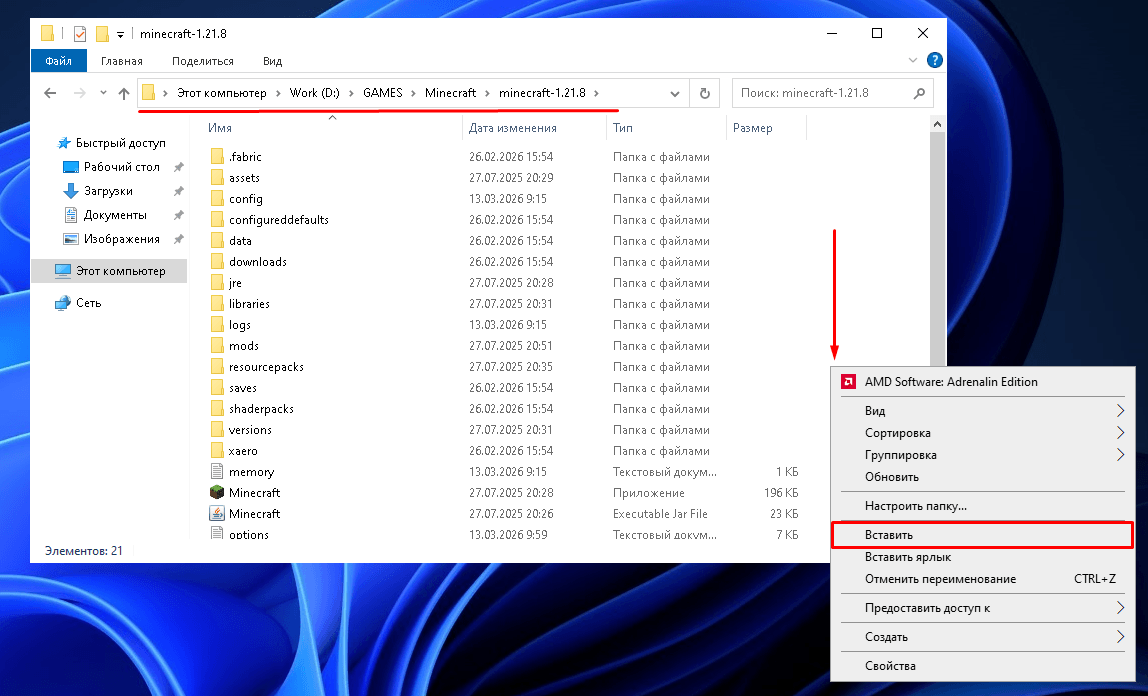Customize Quick Access Toolbar dropdown arrow
Image resolution: width=1148 pixels, height=696 pixels.
(x=120, y=34)
